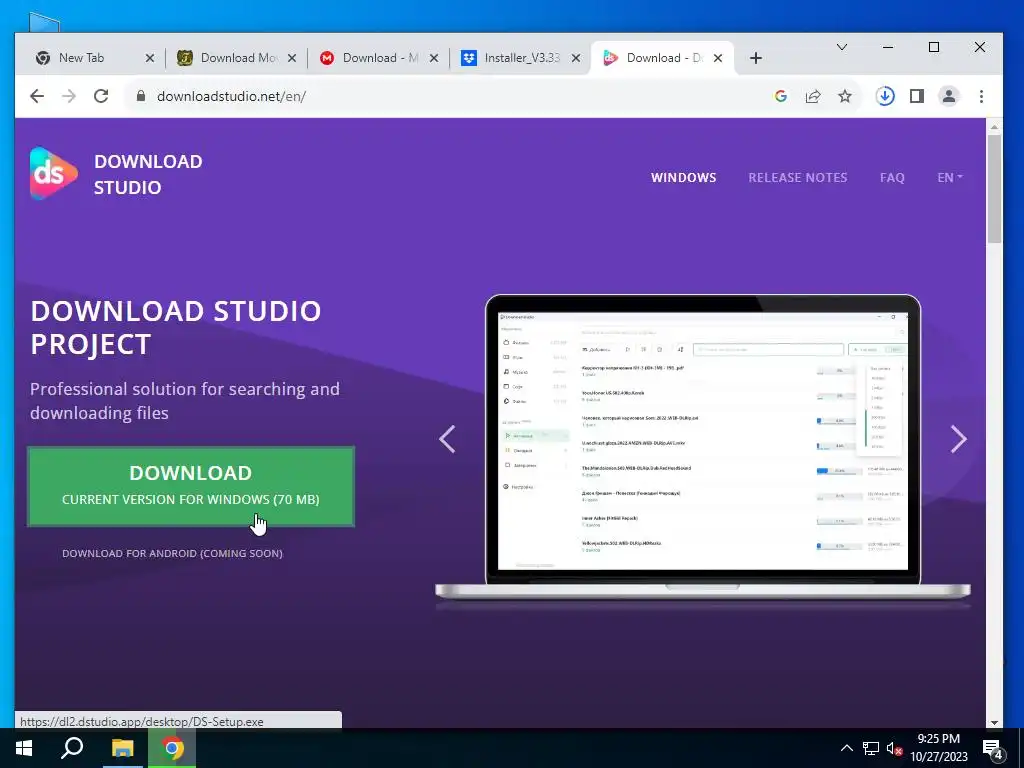Click the page vertical scrollbar thumb
This screenshot has width=1024, height=768.
tap(994, 189)
